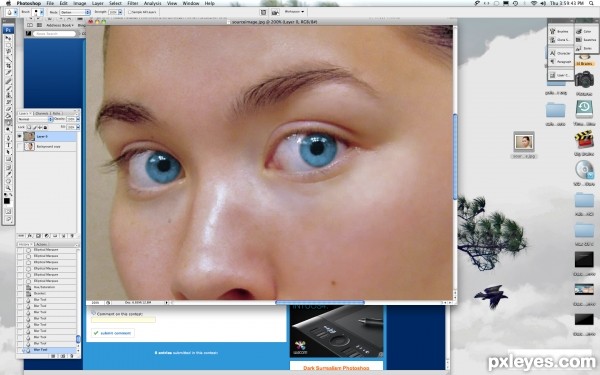Open the Blur tool preset picker
The image size is (600, 375).
15,12
